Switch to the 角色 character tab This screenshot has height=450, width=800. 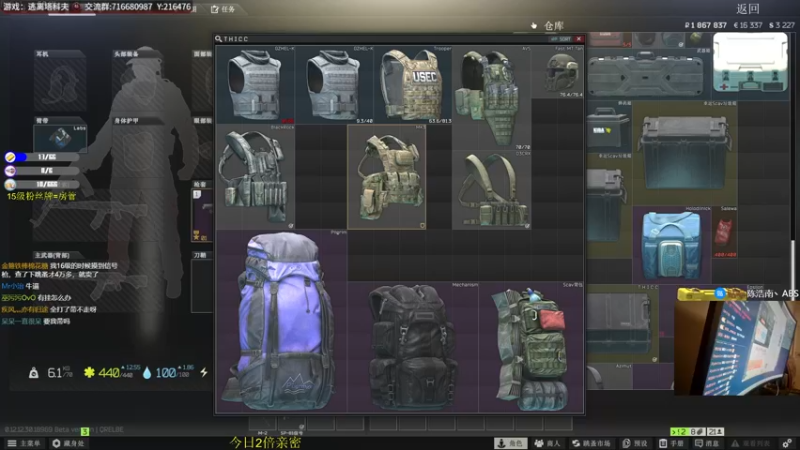click(x=510, y=443)
